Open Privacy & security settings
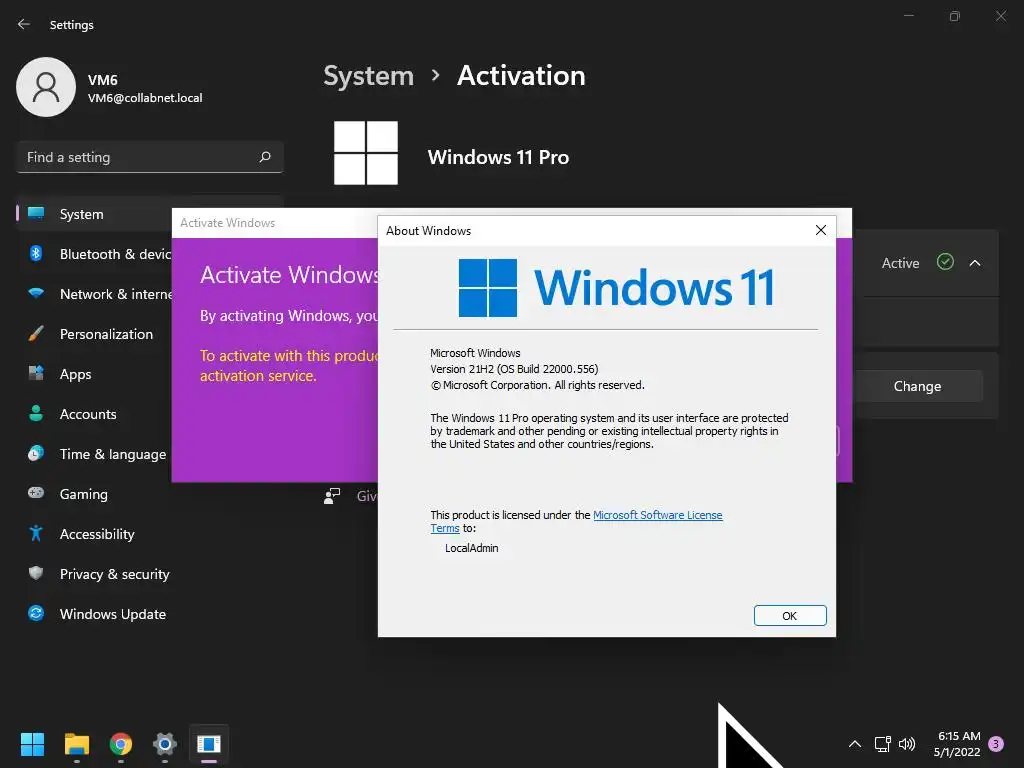This screenshot has width=1024, height=768. (150, 574)
